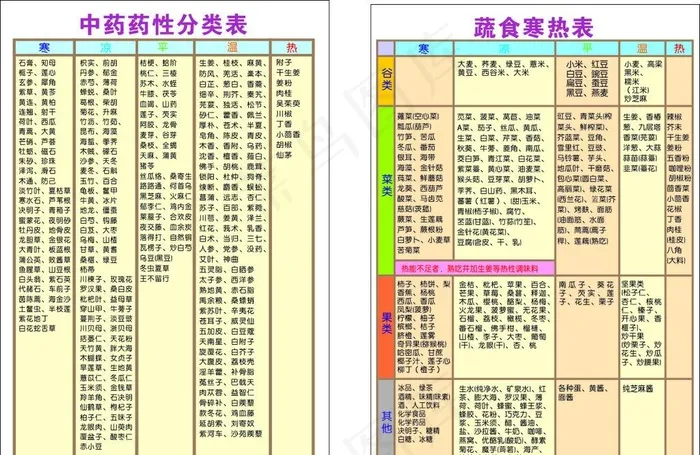Screen dimensions: 700x455
Task: Click the entry 艾叶、神曲
Action: (x=218, y=259)
